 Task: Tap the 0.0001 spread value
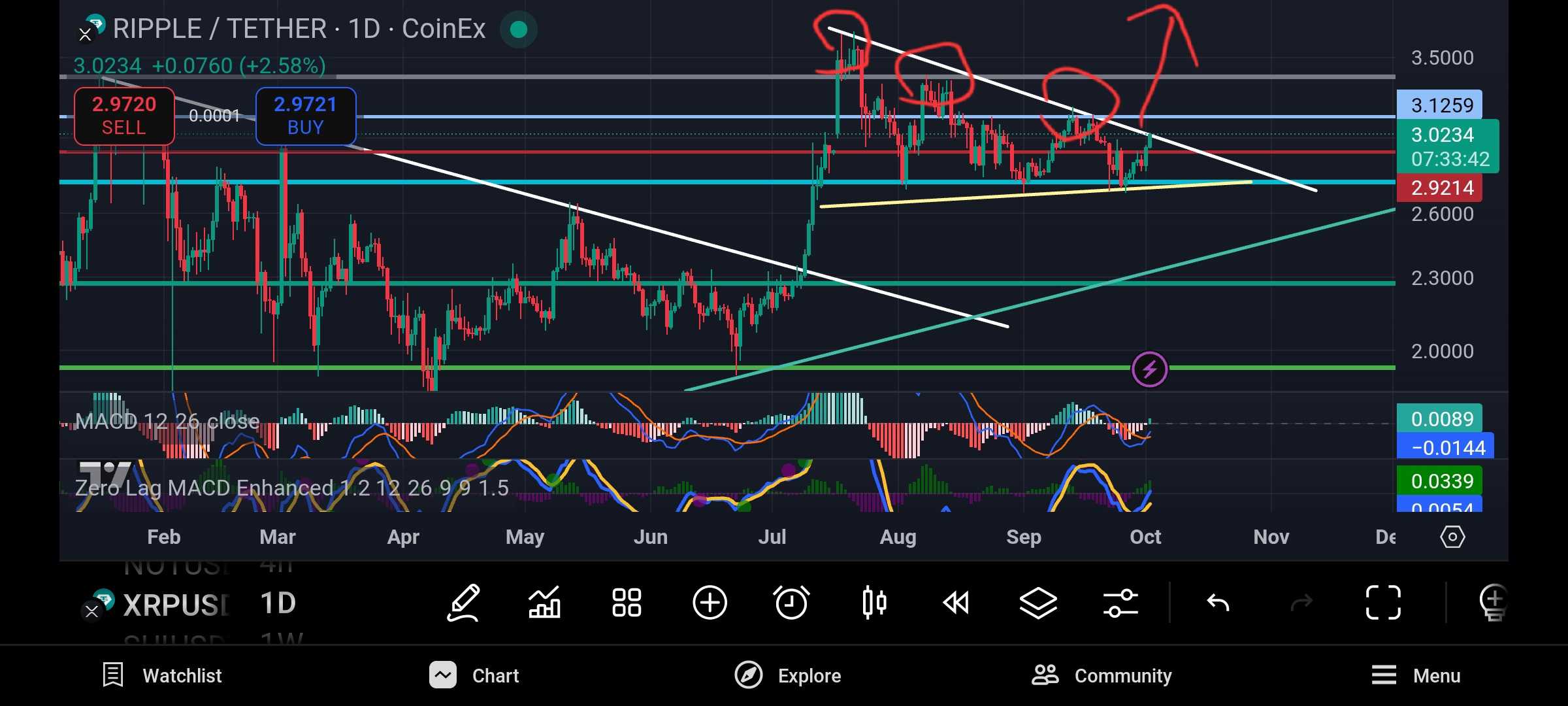tap(214, 116)
